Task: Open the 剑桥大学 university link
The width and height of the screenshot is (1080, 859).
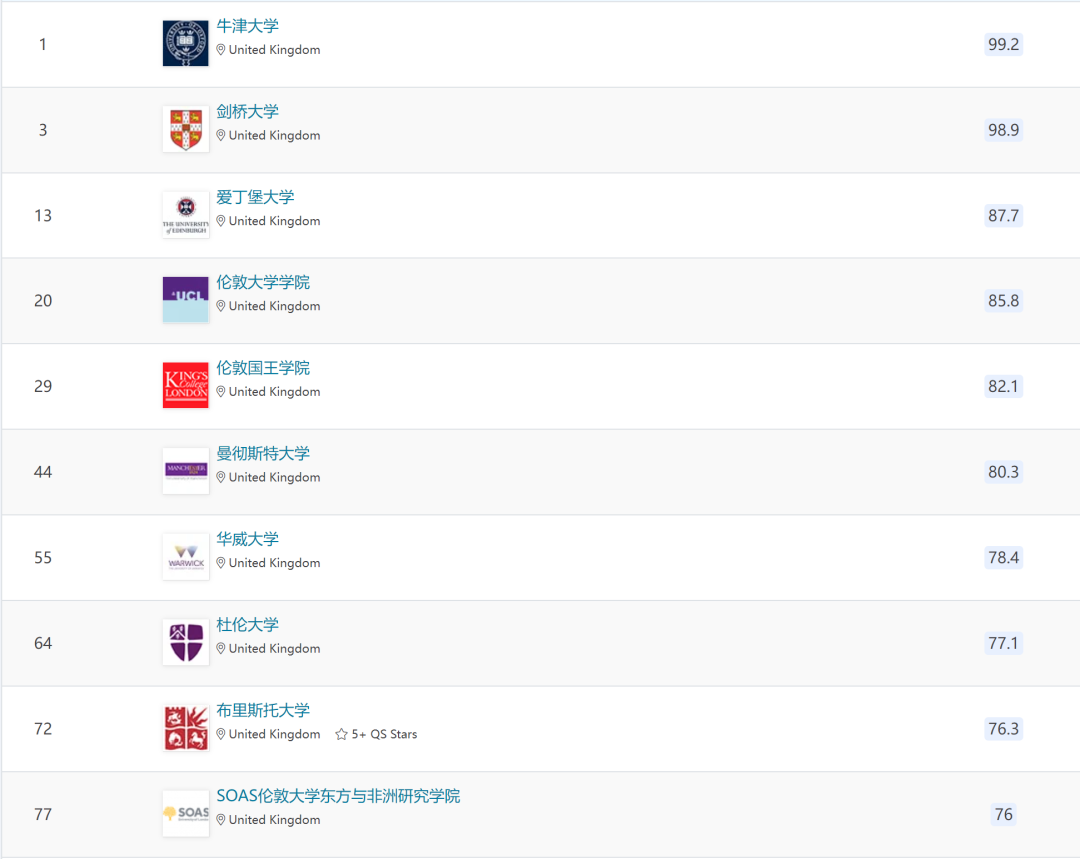Action: tap(247, 112)
